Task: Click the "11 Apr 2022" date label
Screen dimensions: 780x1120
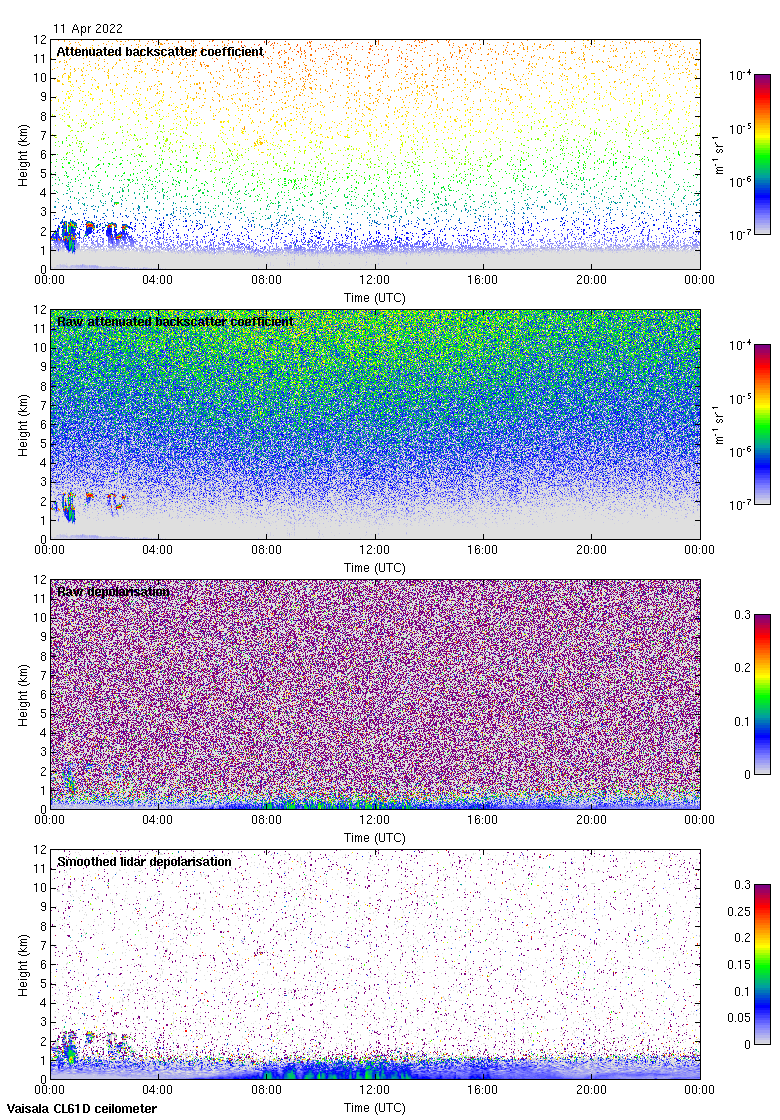Action: click(x=88, y=30)
